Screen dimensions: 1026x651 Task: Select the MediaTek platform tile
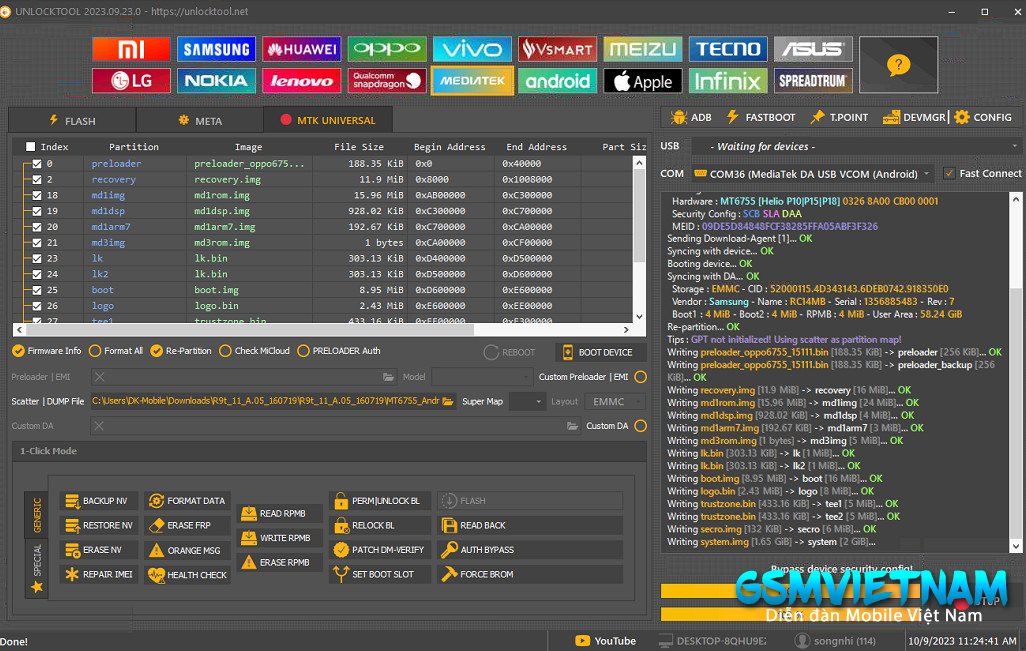pos(472,81)
